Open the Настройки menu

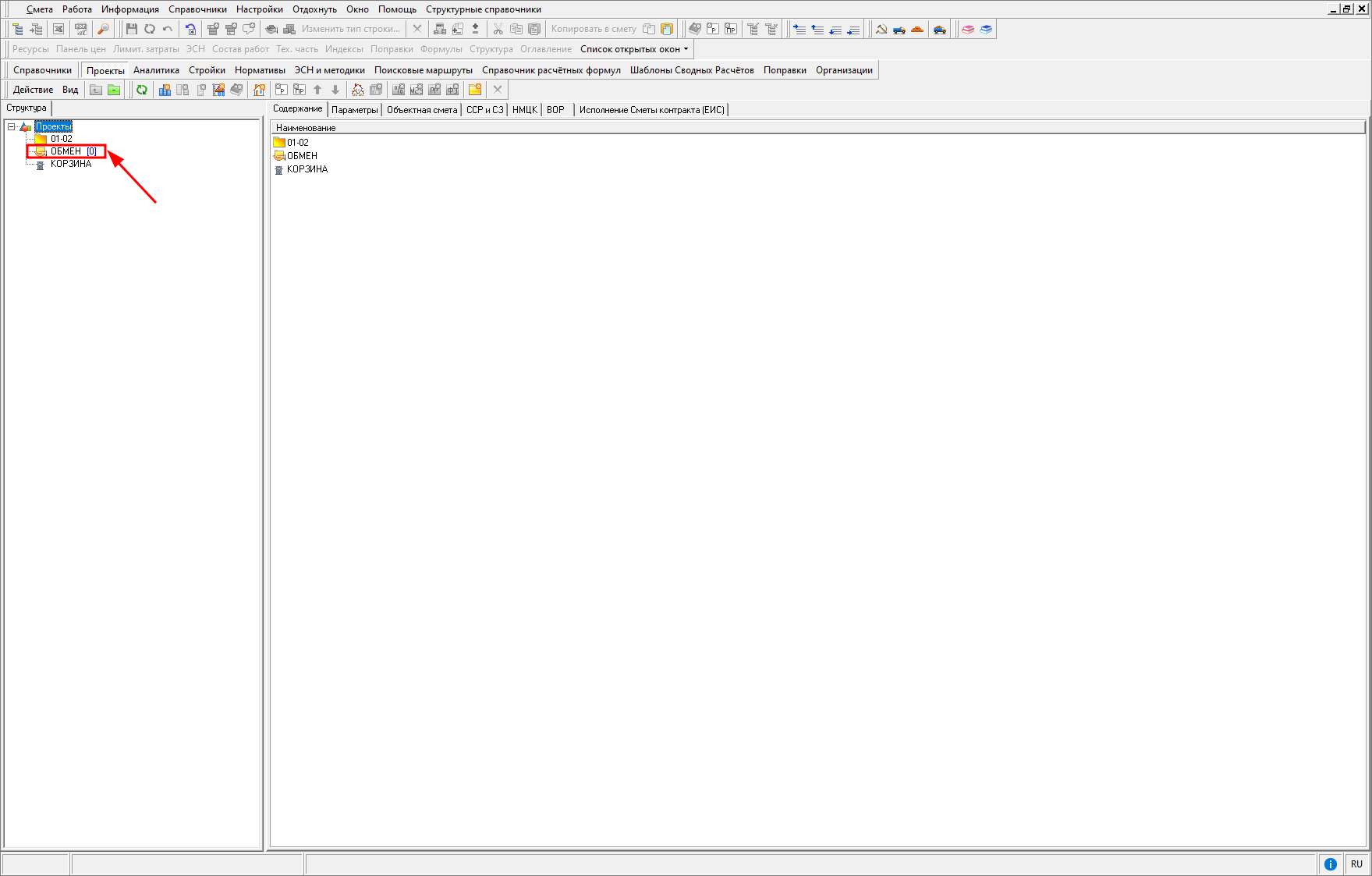point(260,9)
